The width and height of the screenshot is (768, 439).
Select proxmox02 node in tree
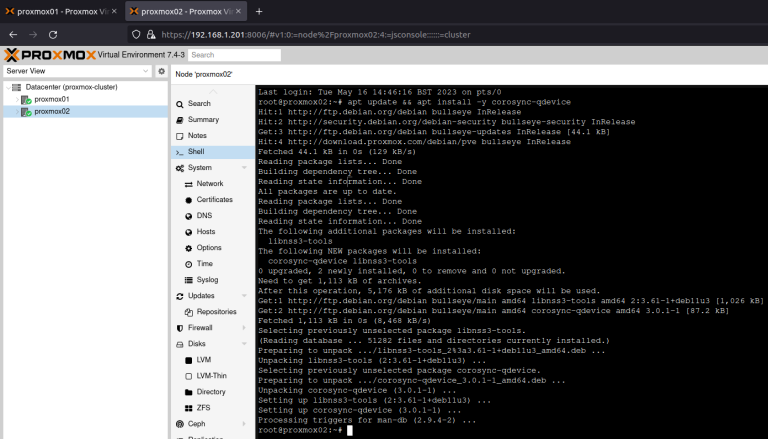pyautogui.click(x=52, y=112)
